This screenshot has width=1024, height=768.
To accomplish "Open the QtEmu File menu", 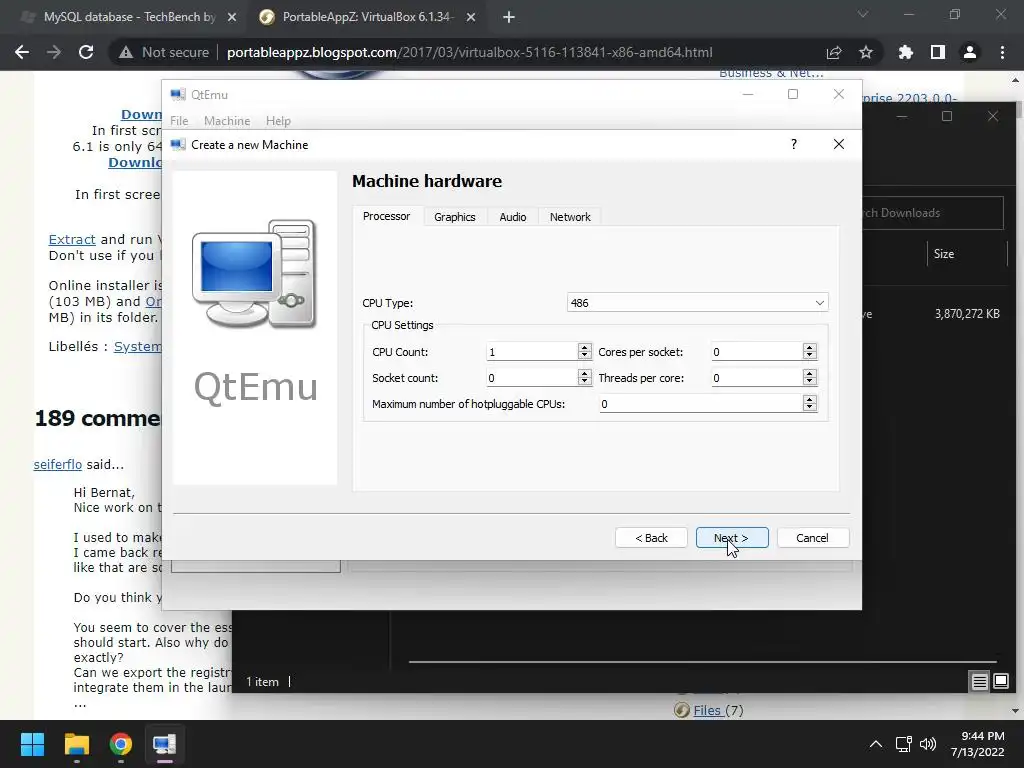I will click(179, 121).
